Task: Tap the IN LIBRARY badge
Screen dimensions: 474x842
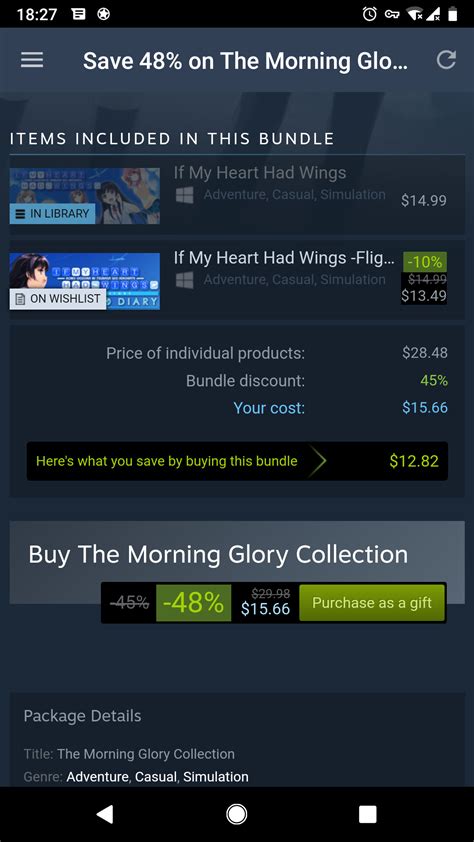Action: click(52, 213)
